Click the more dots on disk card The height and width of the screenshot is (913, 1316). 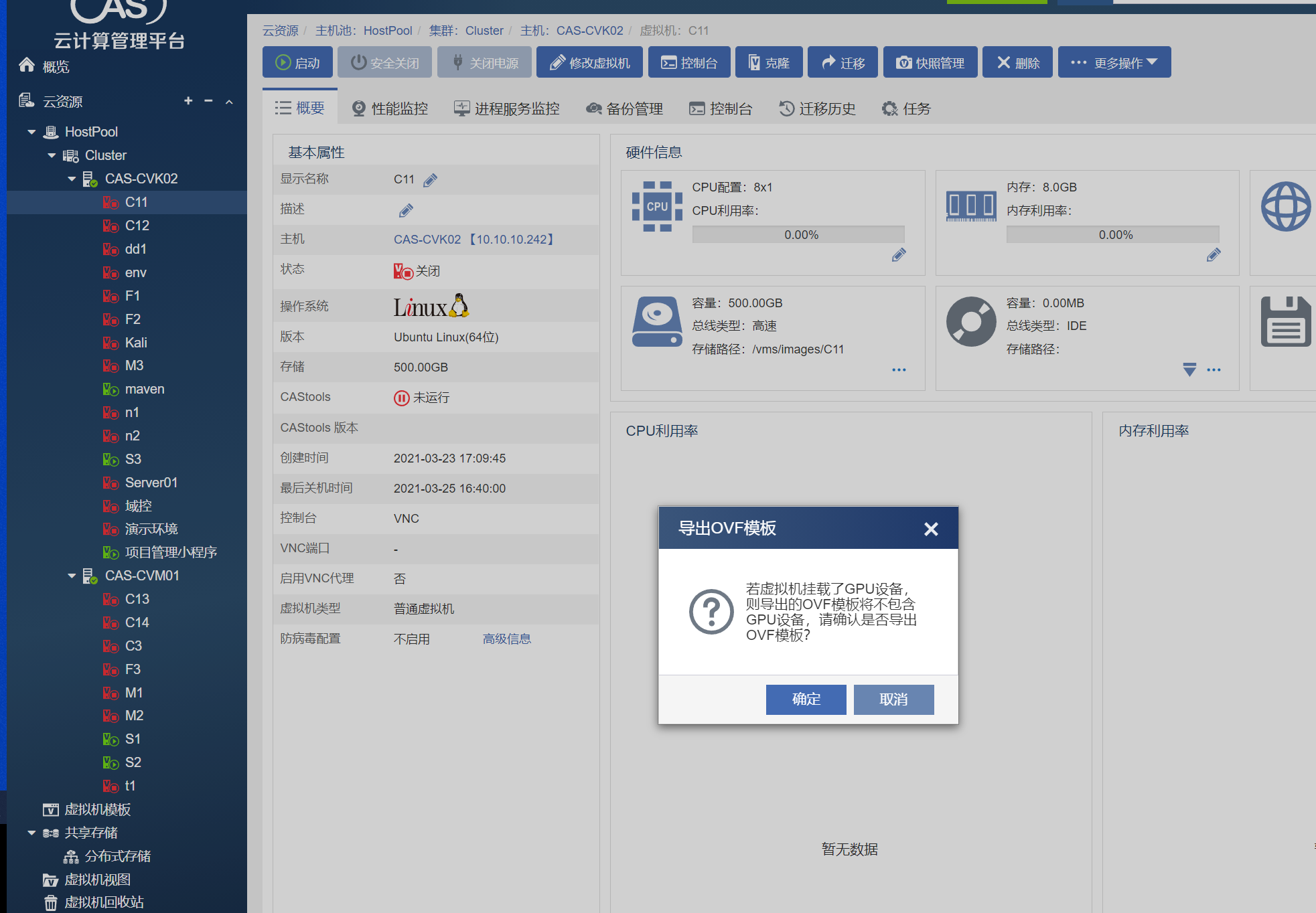[899, 369]
